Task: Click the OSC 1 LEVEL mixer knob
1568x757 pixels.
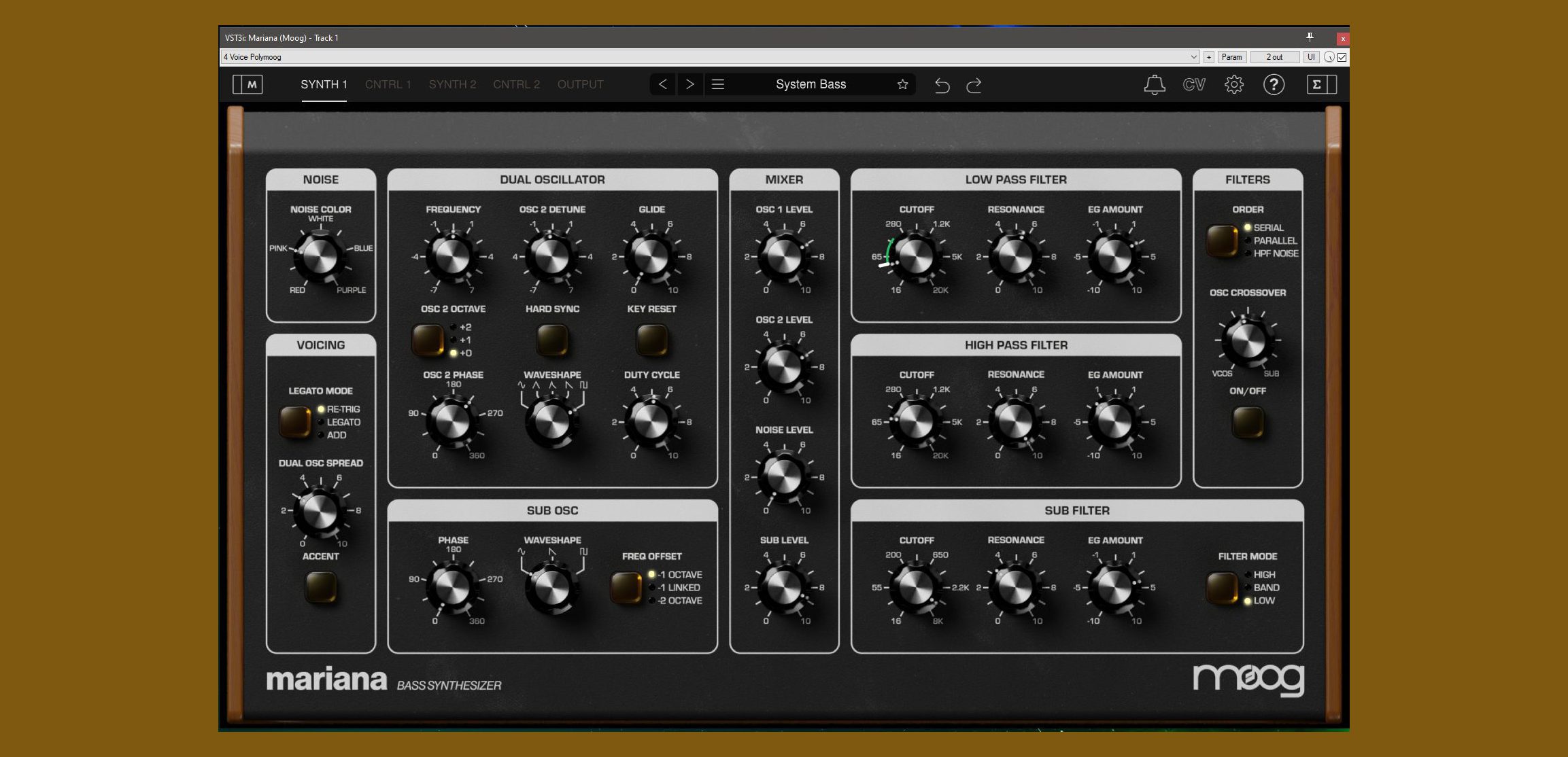Action: (783, 257)
